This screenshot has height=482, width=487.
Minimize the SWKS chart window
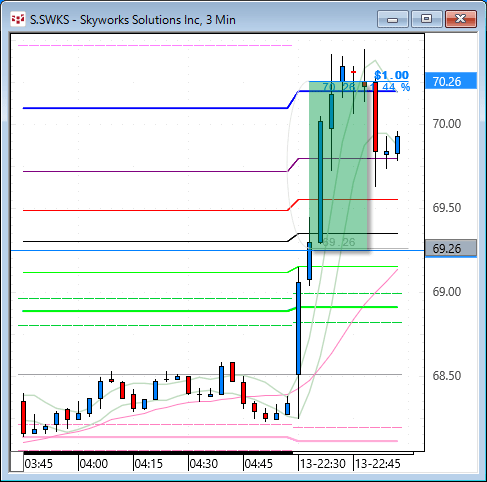(393, 19)
